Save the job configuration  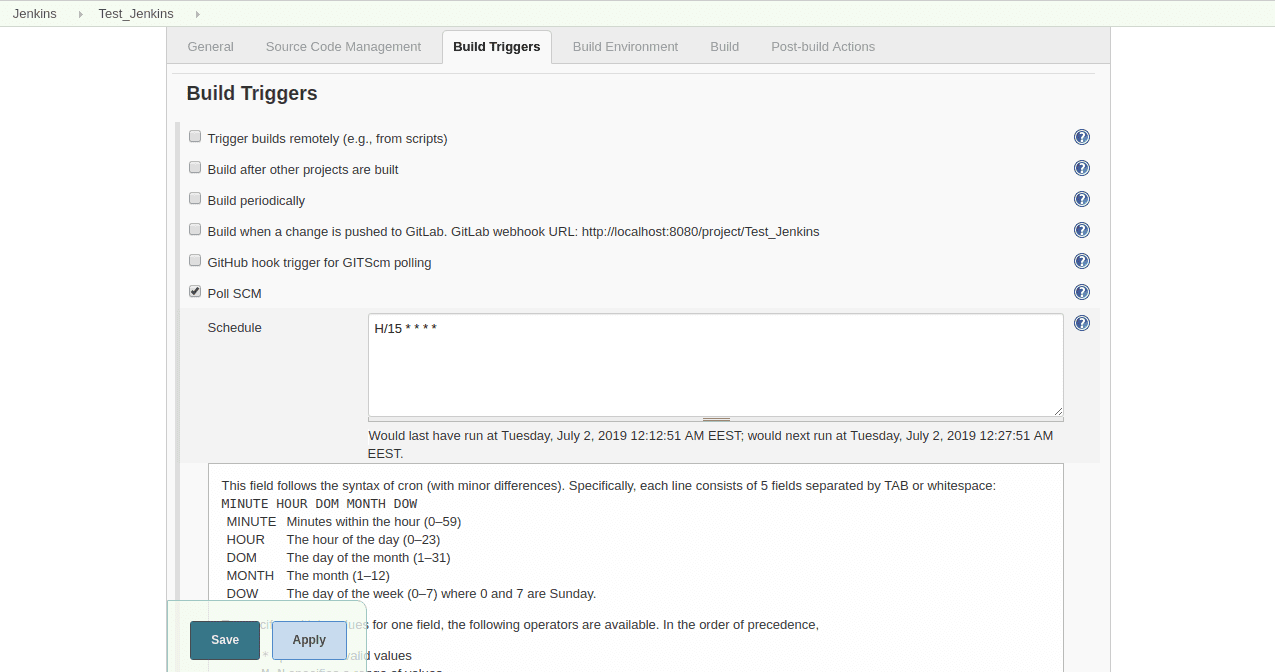click(225, 640)
